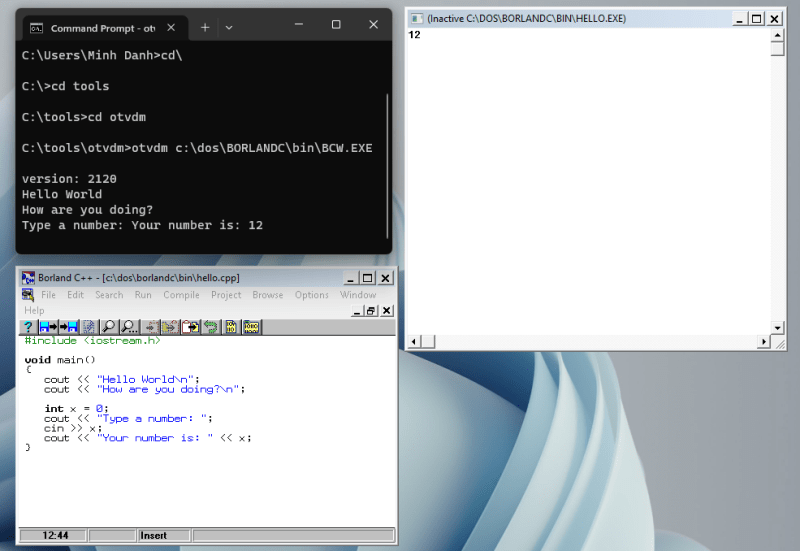The height and width of the screenshot is (551, 800).
Task: Click the 'int x = 0;' code line
Action: point(76,409)
